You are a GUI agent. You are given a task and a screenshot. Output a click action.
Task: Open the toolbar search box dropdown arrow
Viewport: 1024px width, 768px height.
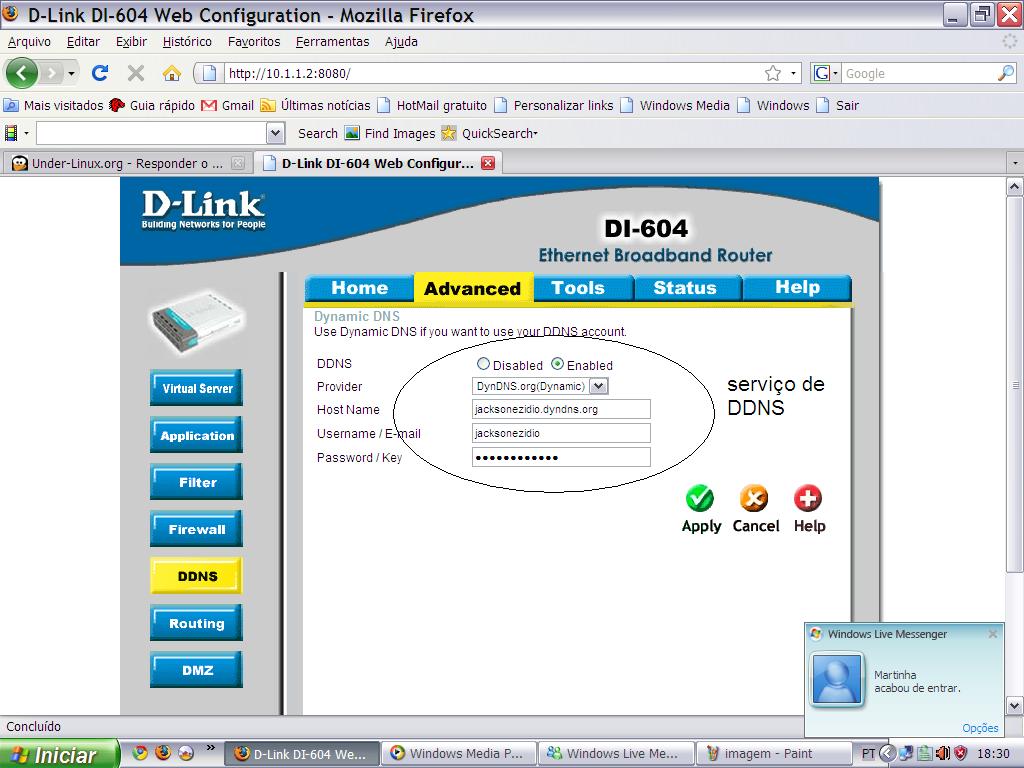pyautogui.click(x=276, y=133)
